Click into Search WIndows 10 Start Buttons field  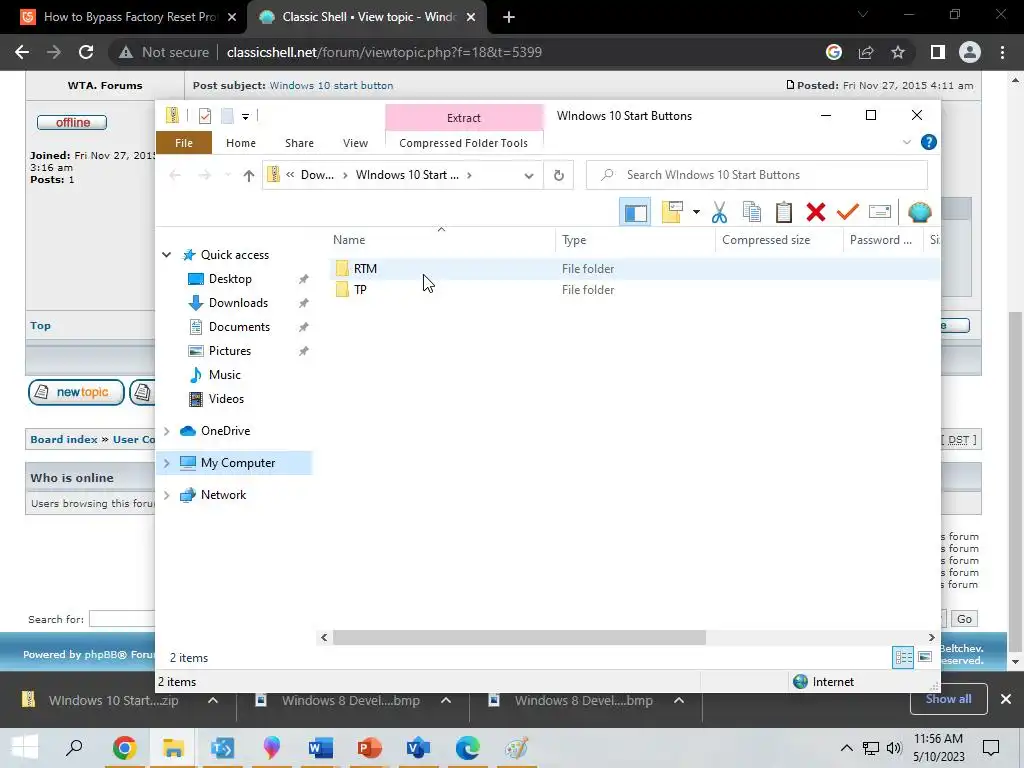click(756, 175)
